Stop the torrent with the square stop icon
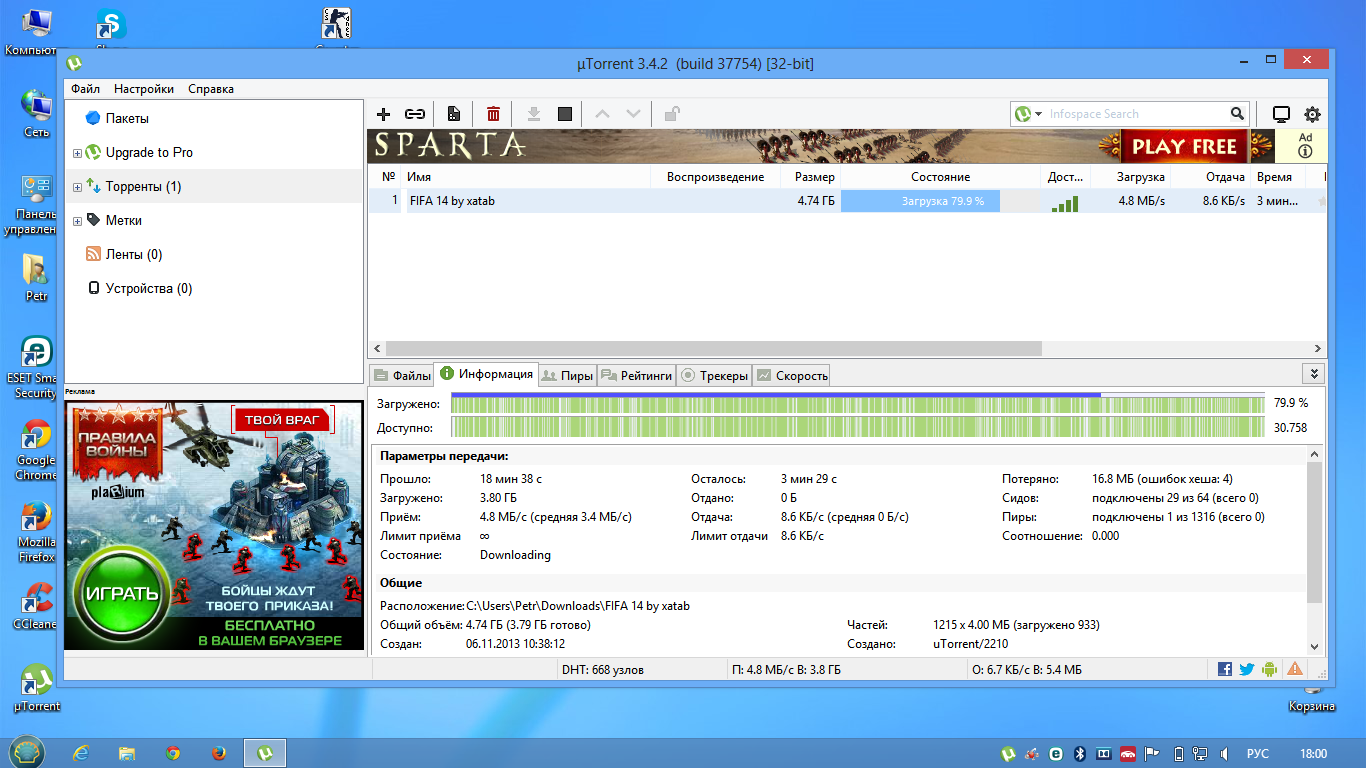The image size is (1366, 768). (565, 114)
